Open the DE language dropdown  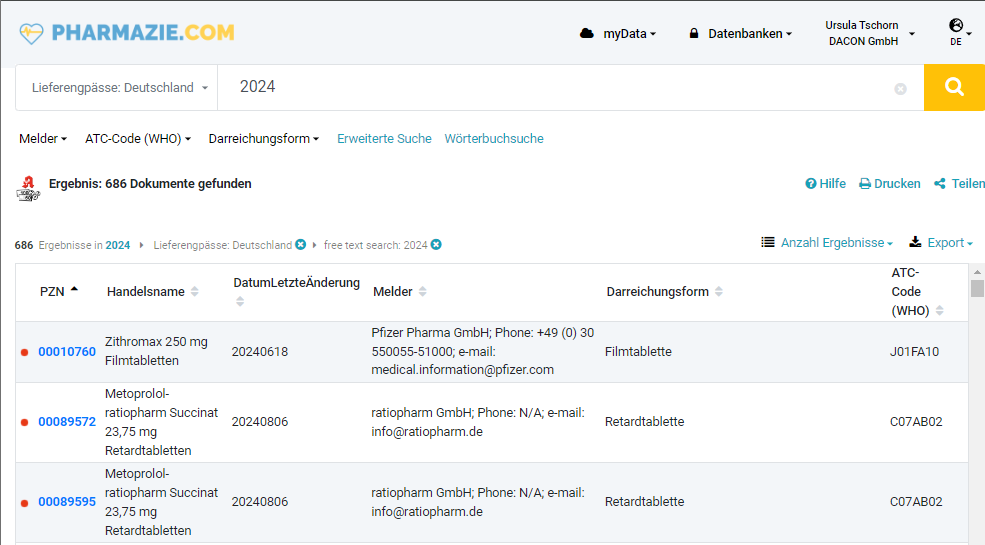click(x=959, y=33)
